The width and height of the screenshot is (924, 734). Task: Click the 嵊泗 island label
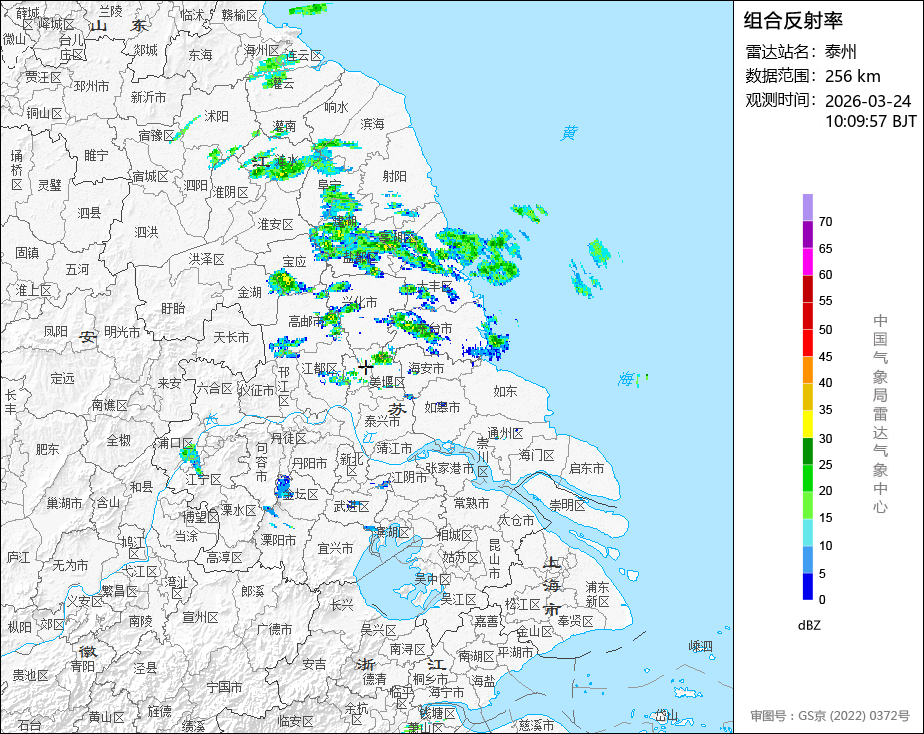701,646
